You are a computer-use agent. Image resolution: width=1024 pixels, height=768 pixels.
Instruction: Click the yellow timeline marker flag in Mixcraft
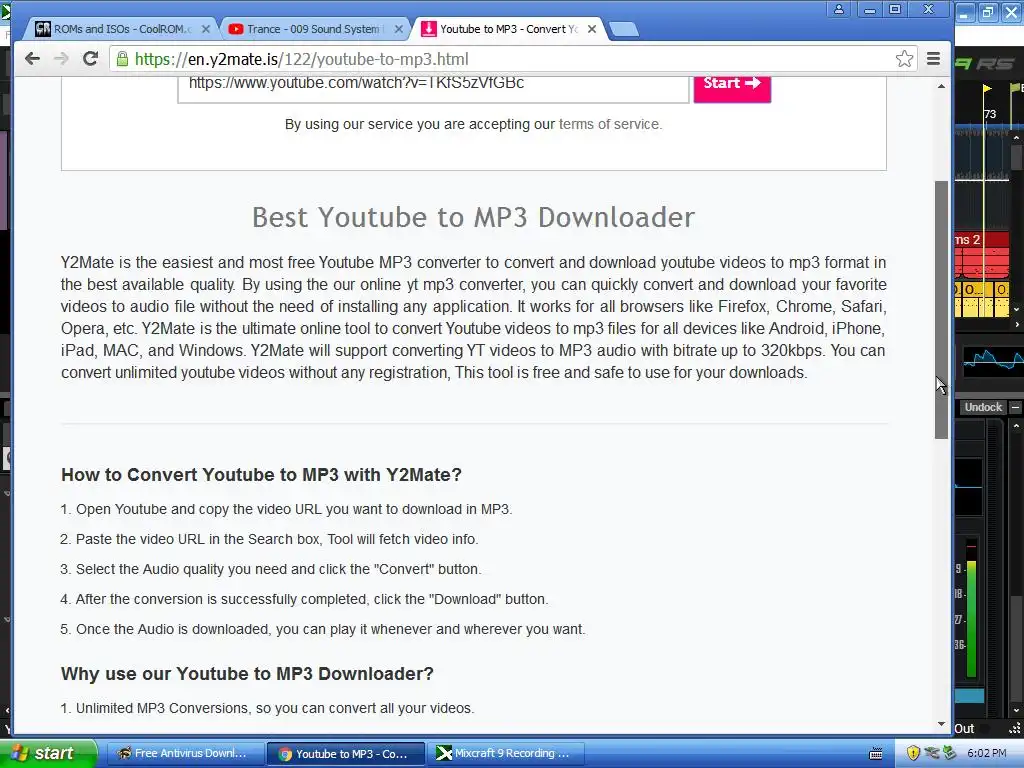pos(987,89)
